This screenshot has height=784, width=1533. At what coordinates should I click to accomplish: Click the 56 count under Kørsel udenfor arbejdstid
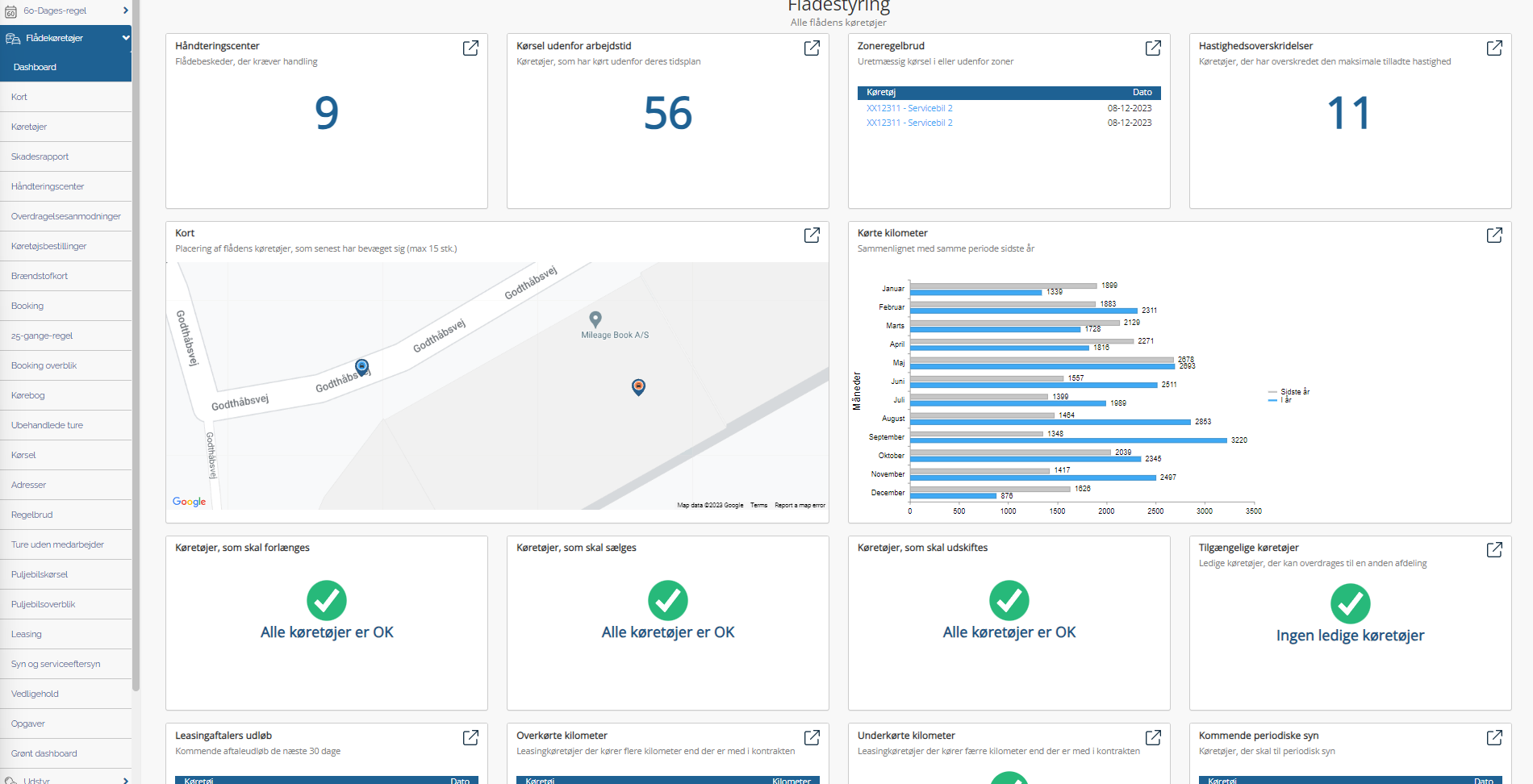pyautogui.click(x=667, y=113)
